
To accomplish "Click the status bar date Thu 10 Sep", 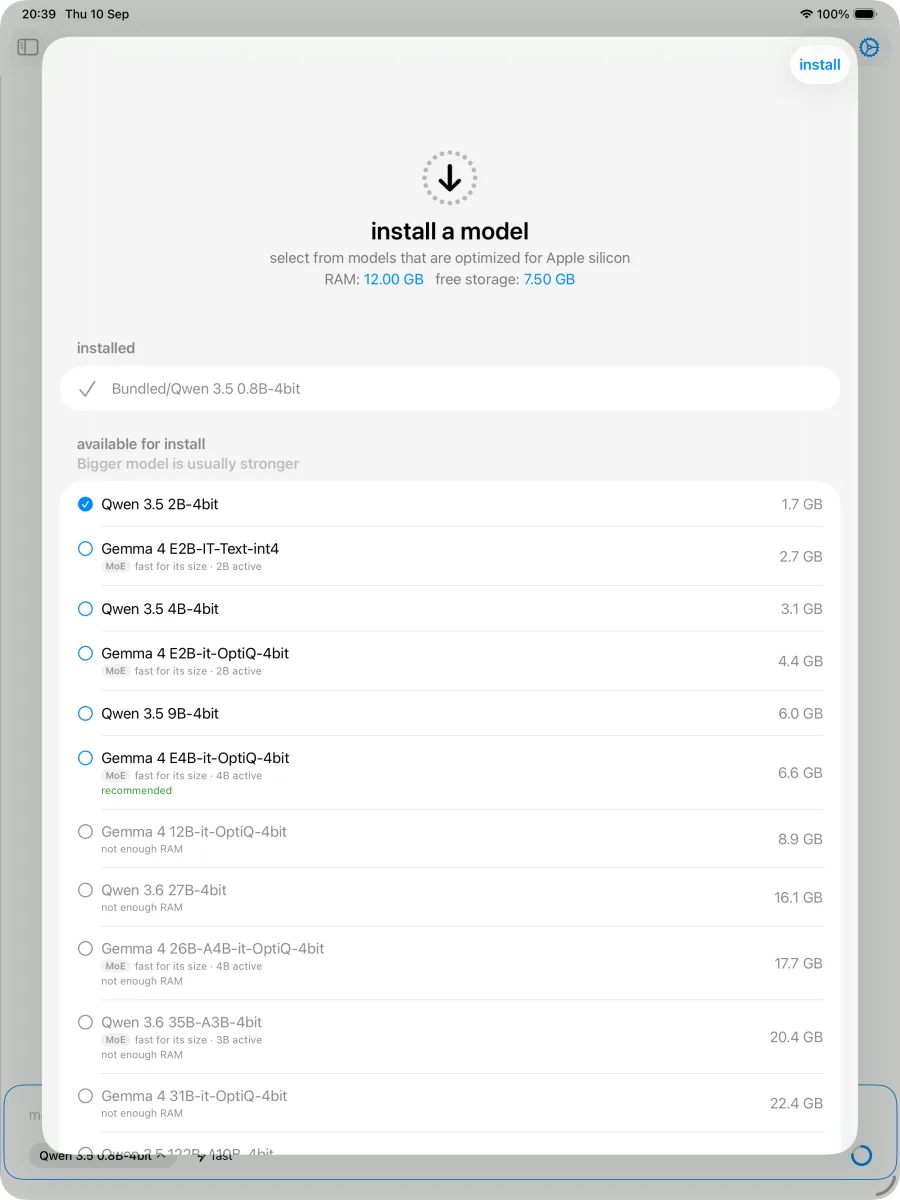I will tap(97, 14).
